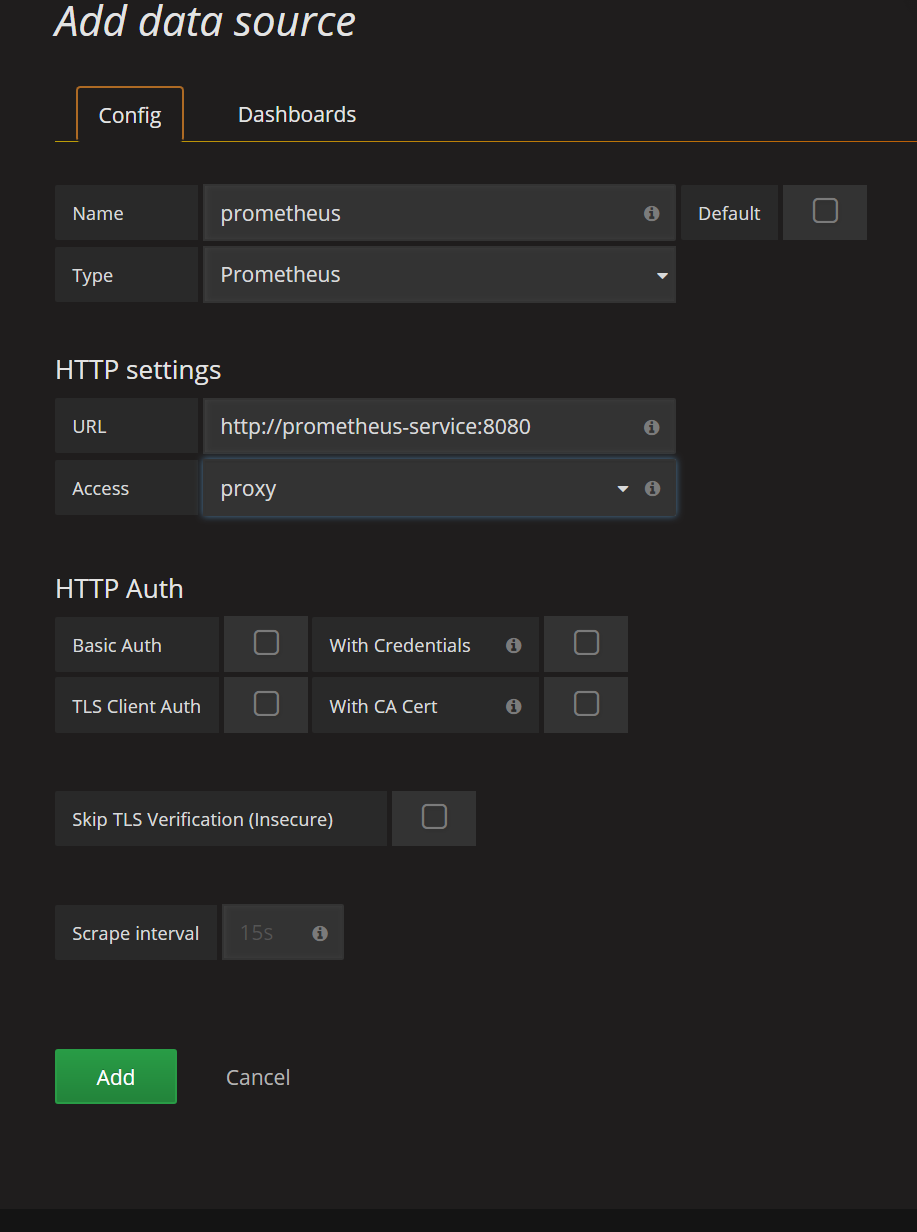
Task: Click the green Add button
Action: [x=116, y=1077]
